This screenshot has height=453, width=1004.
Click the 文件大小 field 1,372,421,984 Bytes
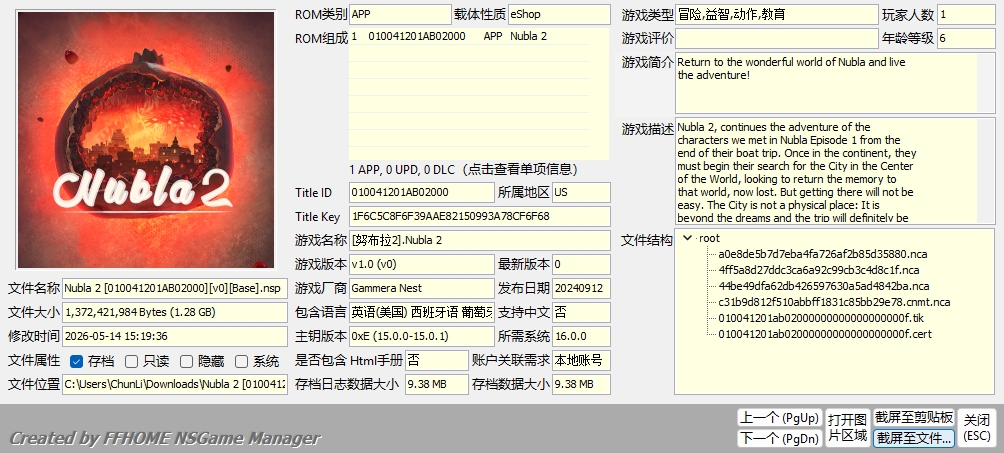(x=175, y=312)
